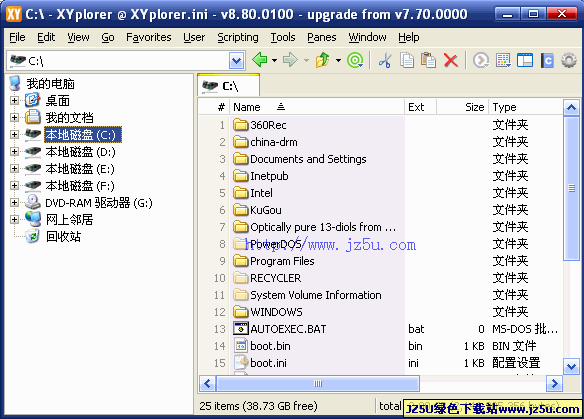
Task: Expand the My Documents (我的文档) node
Action: 14,117
